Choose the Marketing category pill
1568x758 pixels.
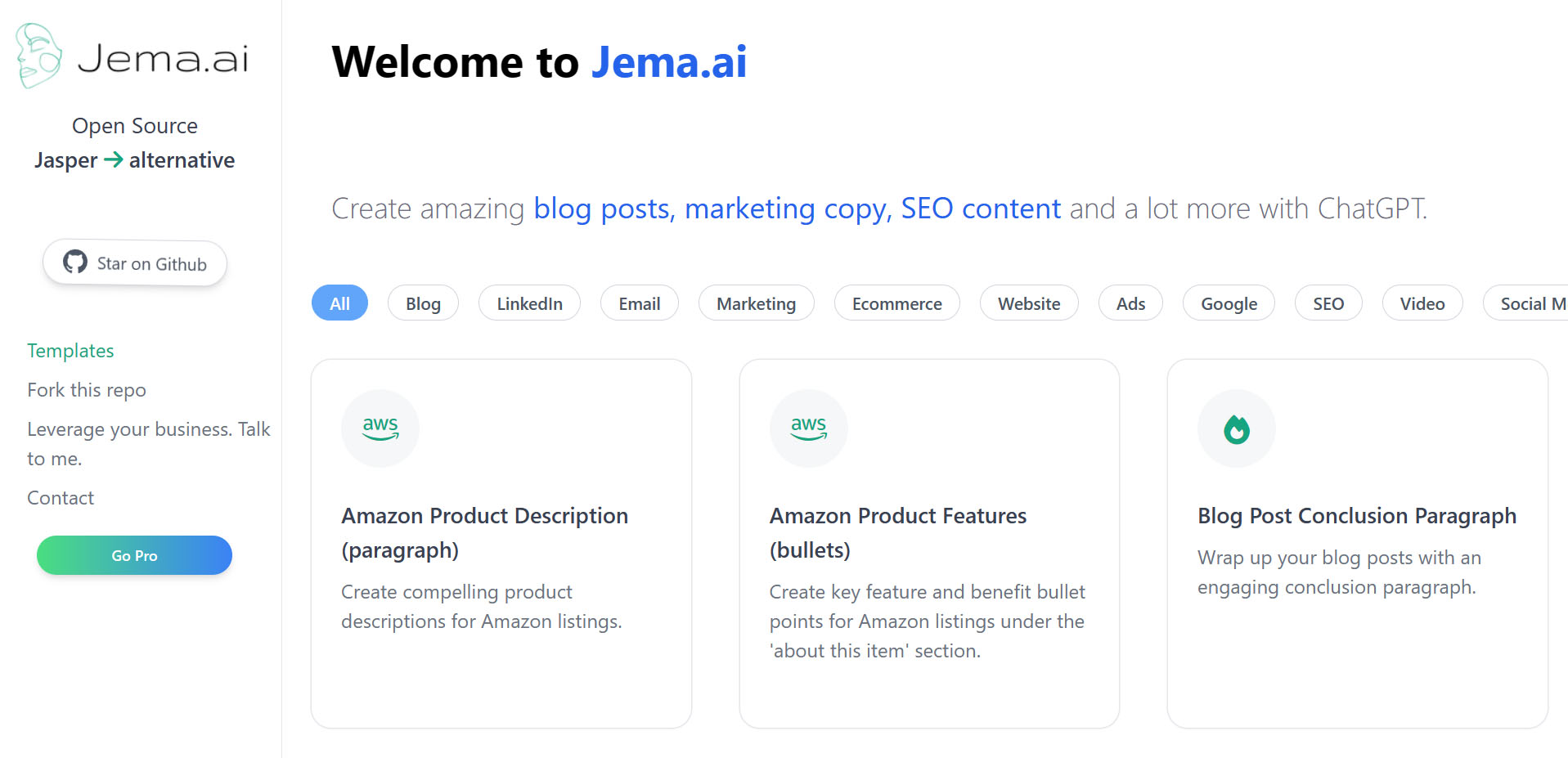(x=756, y=303)
